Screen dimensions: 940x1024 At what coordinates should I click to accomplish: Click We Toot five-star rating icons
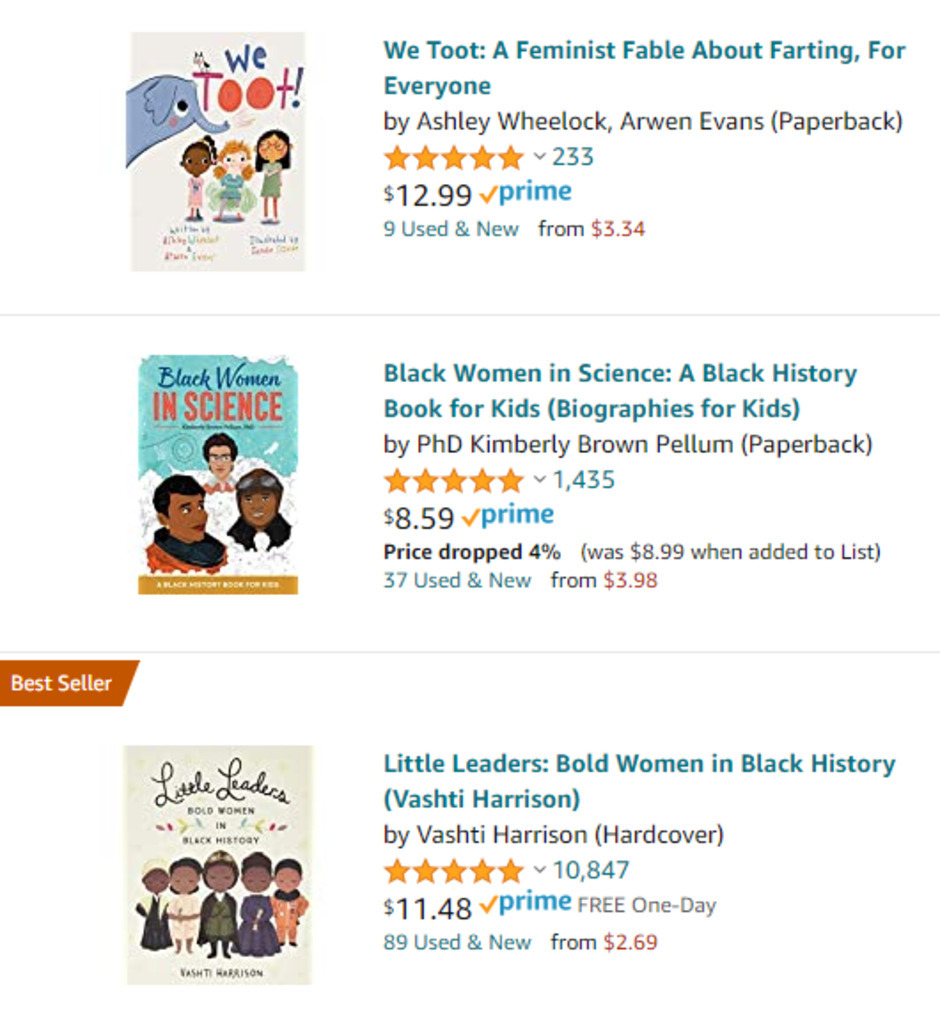click(453, 158)
